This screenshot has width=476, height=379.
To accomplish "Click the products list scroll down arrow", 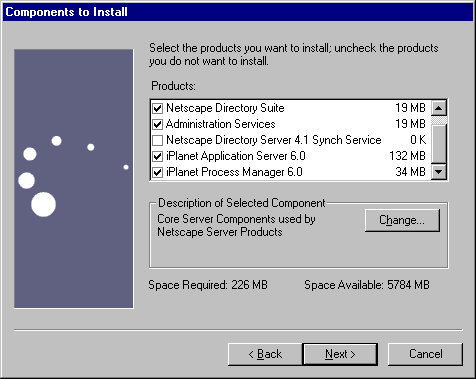I will (x=439, y=172).
